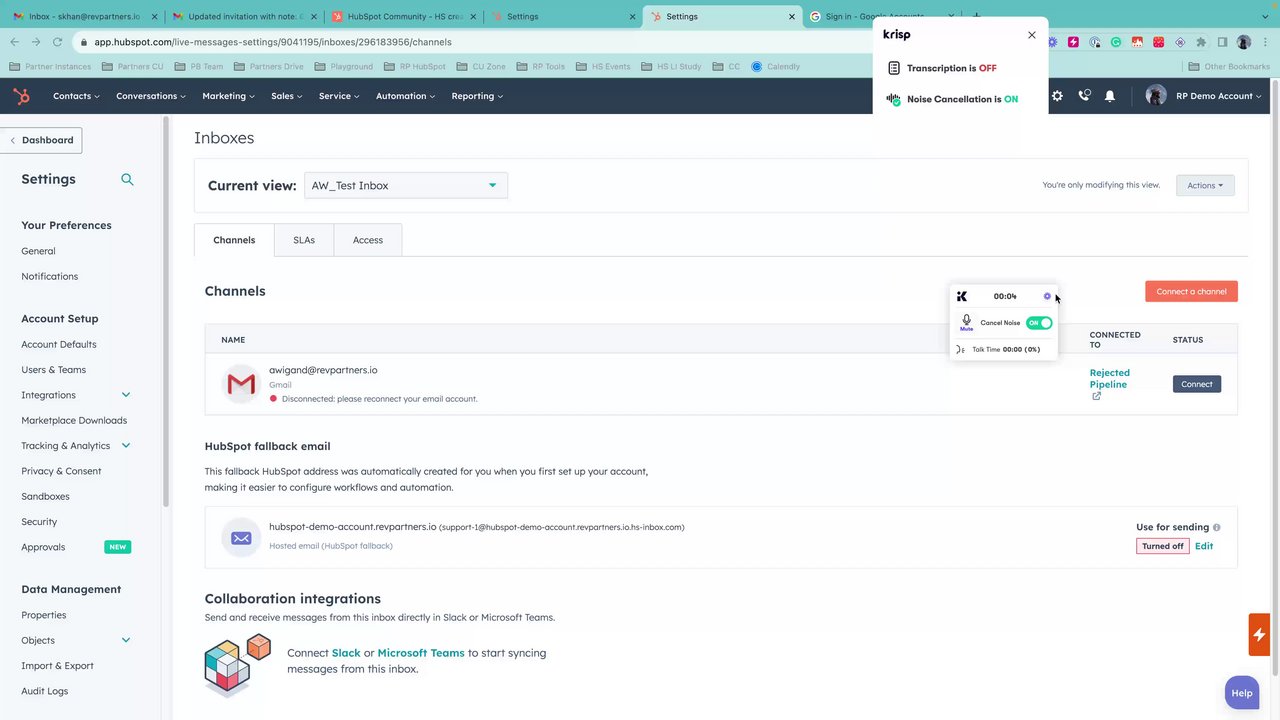Open the Partners Drive bookmark folder

(269, 66)
